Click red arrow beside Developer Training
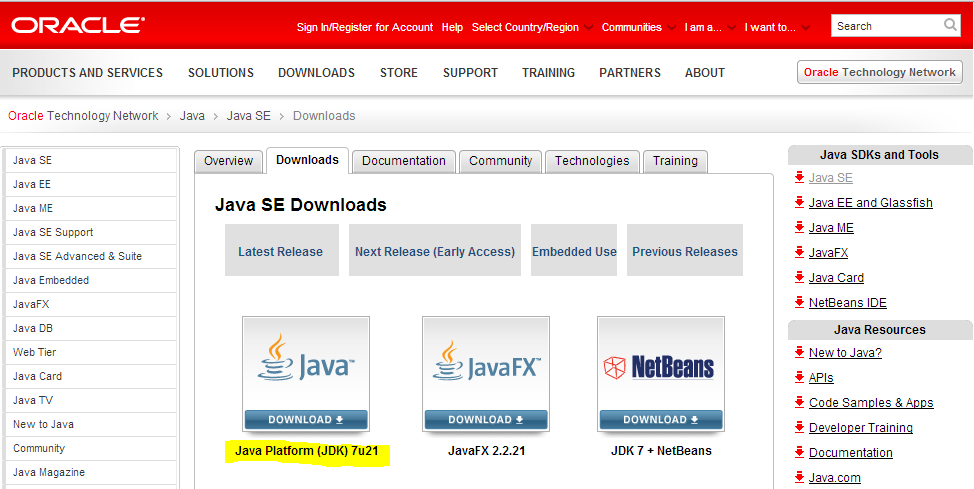This screenshot has width=974, height=489. tap(799, 427)
